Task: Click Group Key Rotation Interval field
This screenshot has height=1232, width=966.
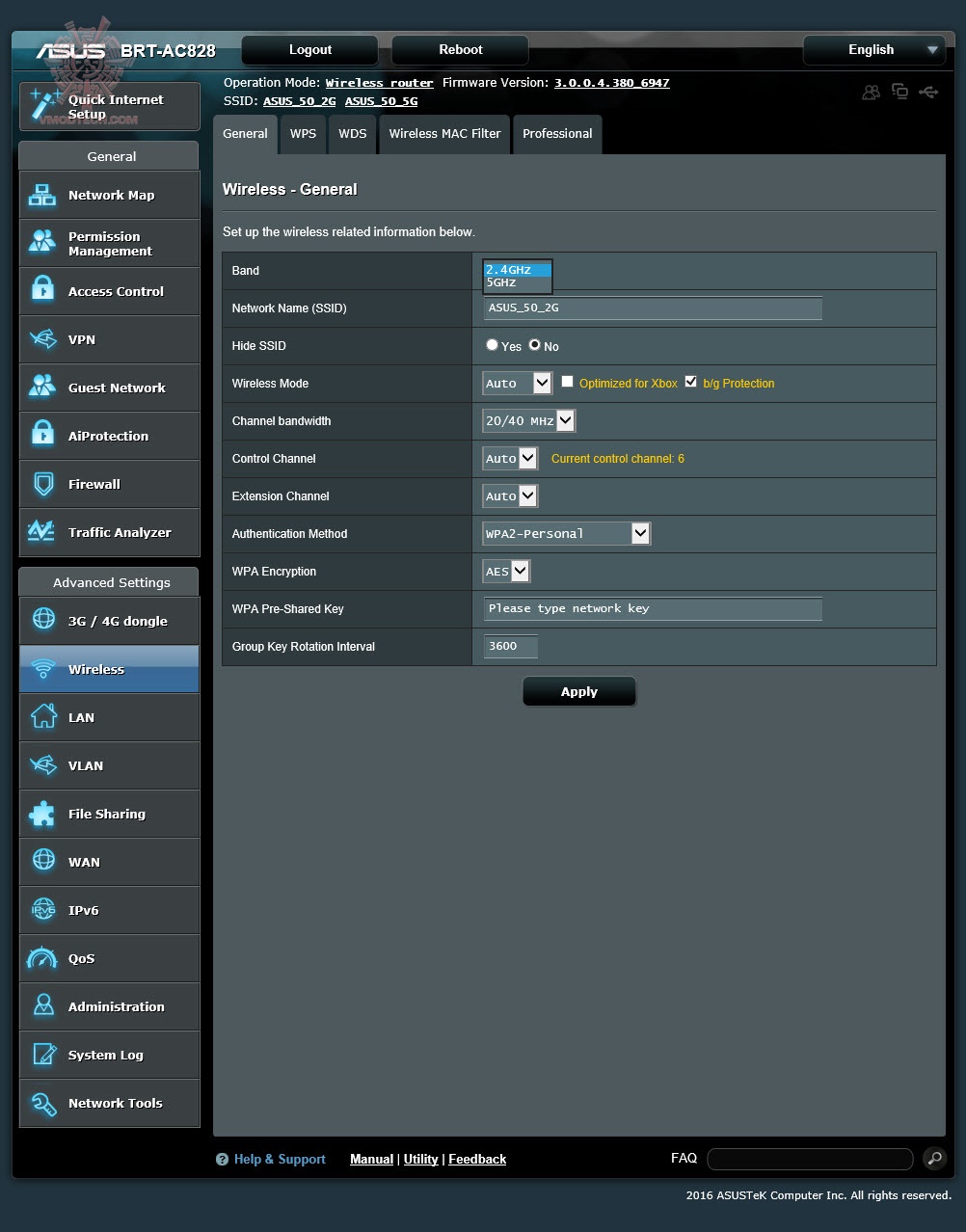Action: point(511,646)
